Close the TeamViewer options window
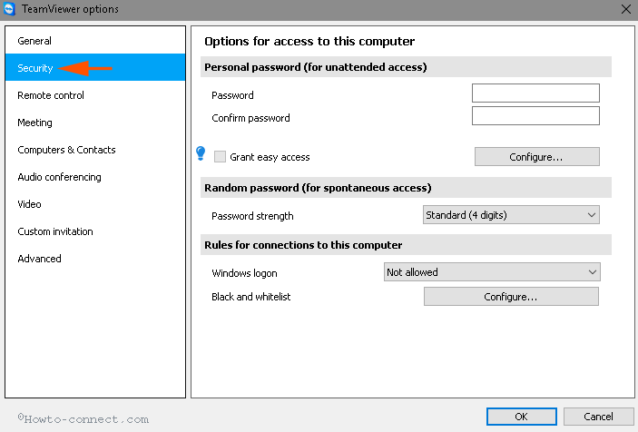 click(x=626, y=9)
